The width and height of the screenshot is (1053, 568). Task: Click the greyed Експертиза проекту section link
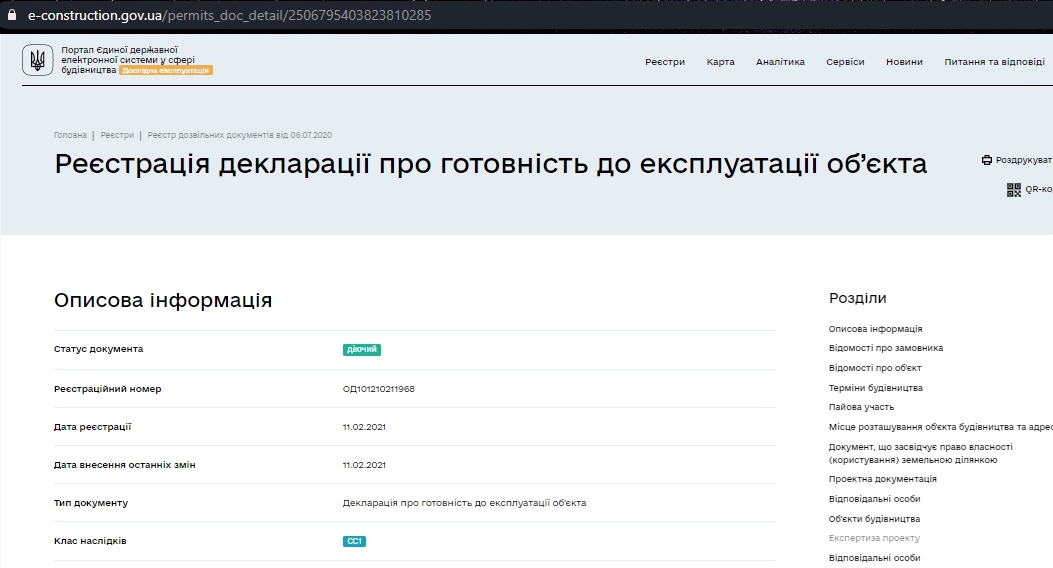[x=874, y=538]
